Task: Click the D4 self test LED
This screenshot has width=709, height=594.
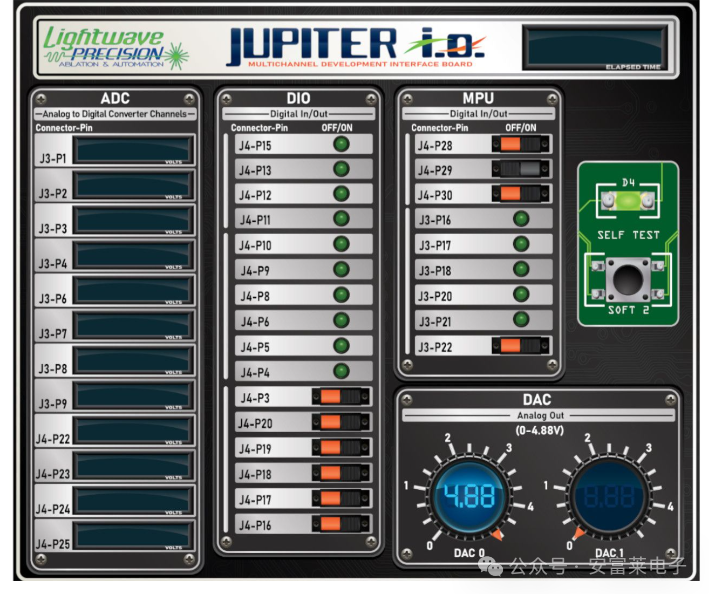Action: coord(628,201)
